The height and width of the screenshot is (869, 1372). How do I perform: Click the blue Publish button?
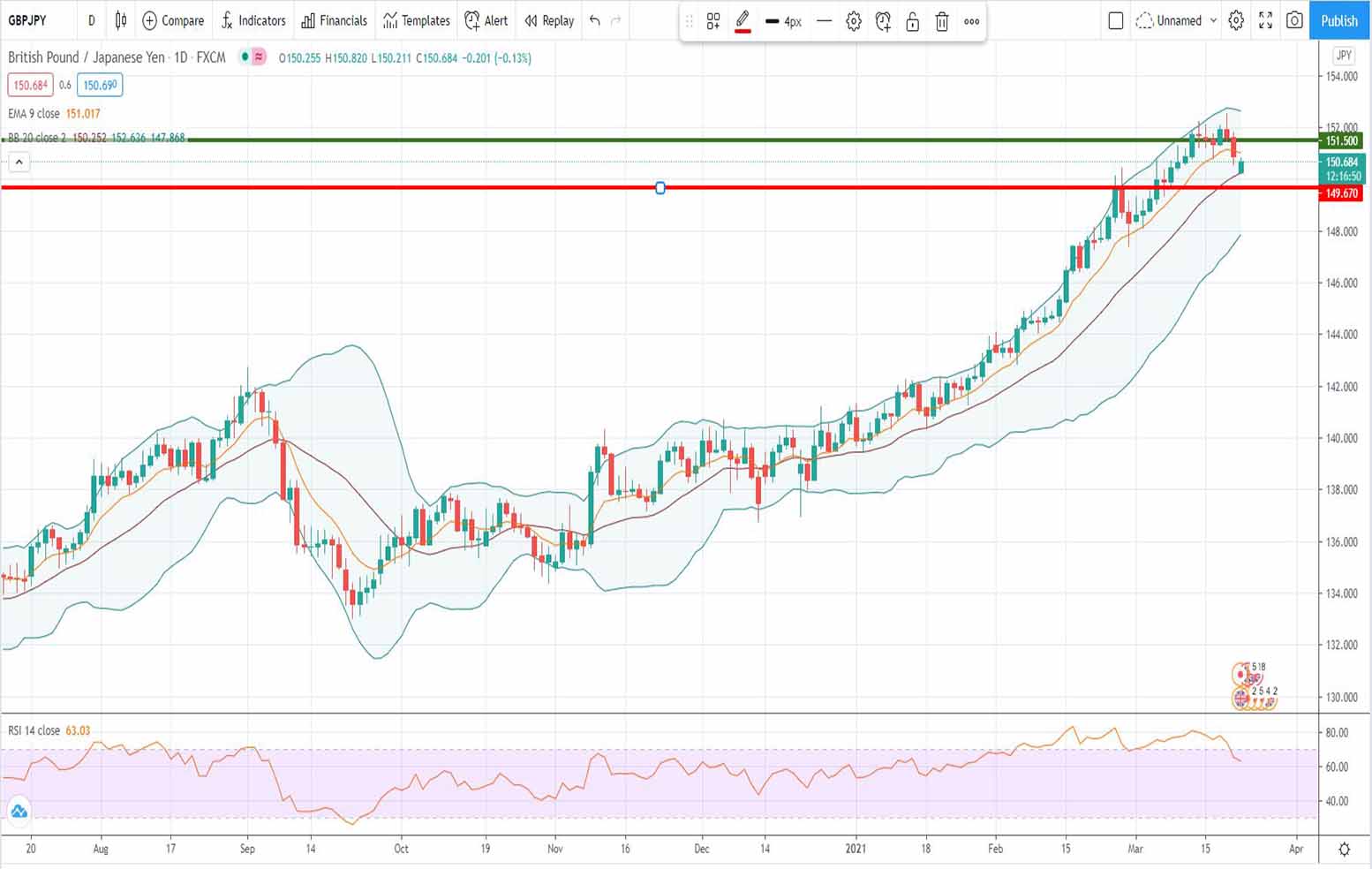[x=1338, y=20]
